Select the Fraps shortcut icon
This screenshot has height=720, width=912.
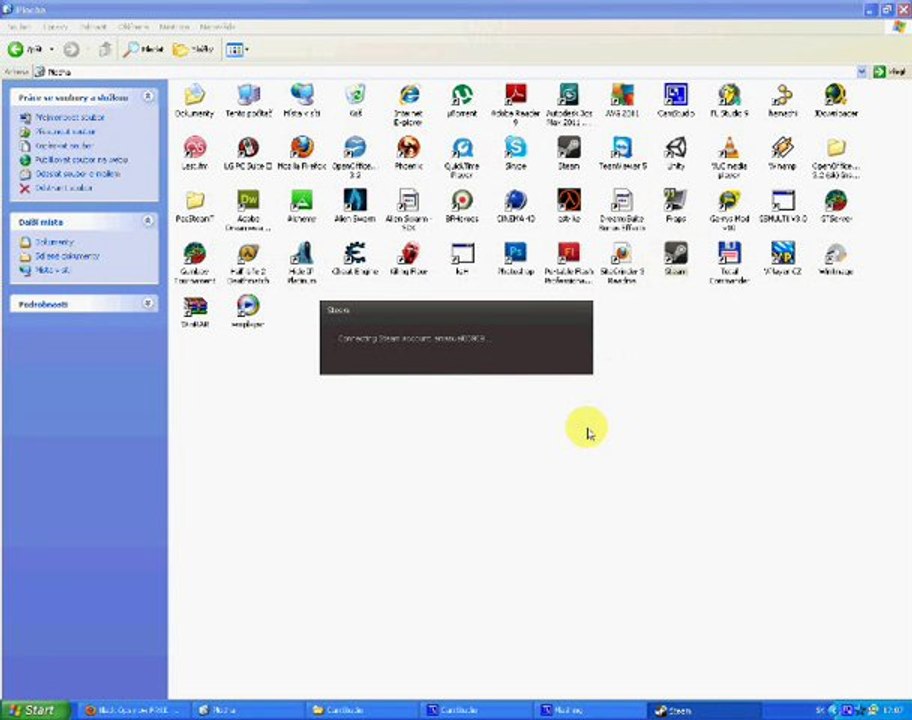coord(675,206)
